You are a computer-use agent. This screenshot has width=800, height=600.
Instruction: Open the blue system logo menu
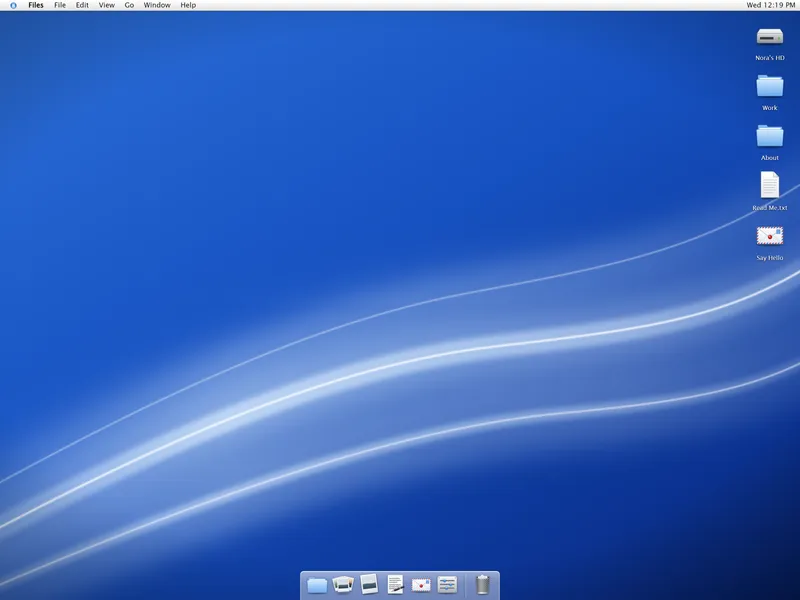tap(13, 5)
